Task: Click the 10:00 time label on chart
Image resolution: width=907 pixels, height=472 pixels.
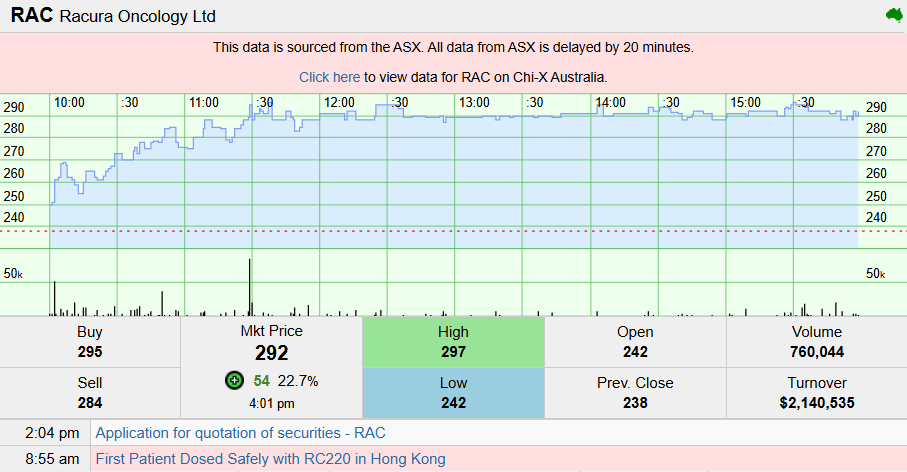Action: click(69, 102)
